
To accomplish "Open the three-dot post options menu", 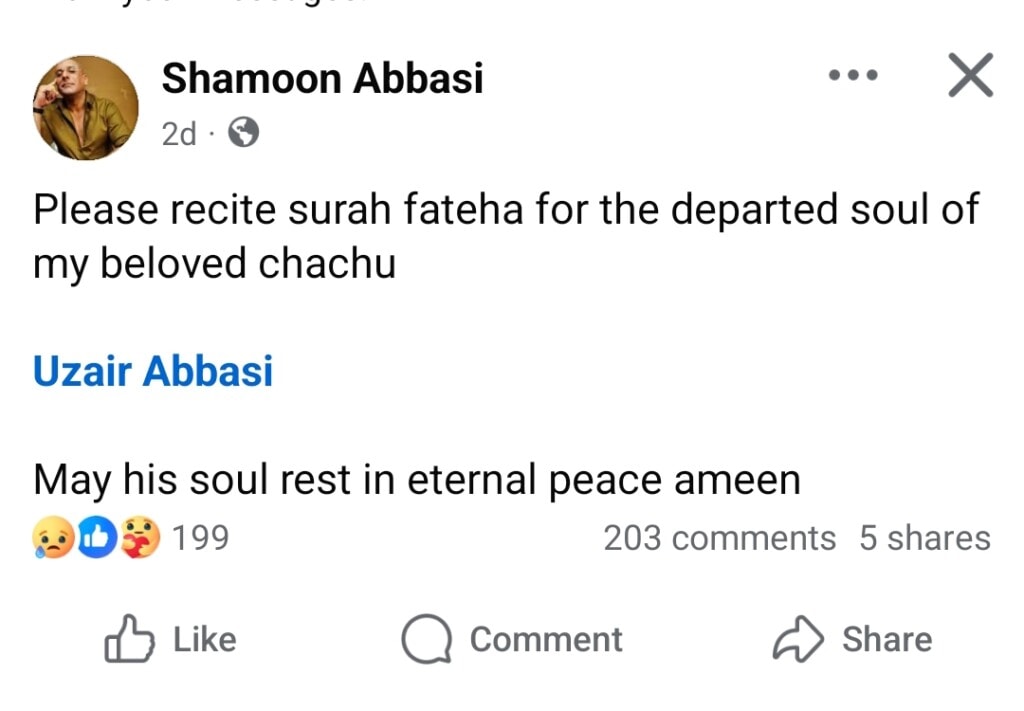I will [854, 74].
